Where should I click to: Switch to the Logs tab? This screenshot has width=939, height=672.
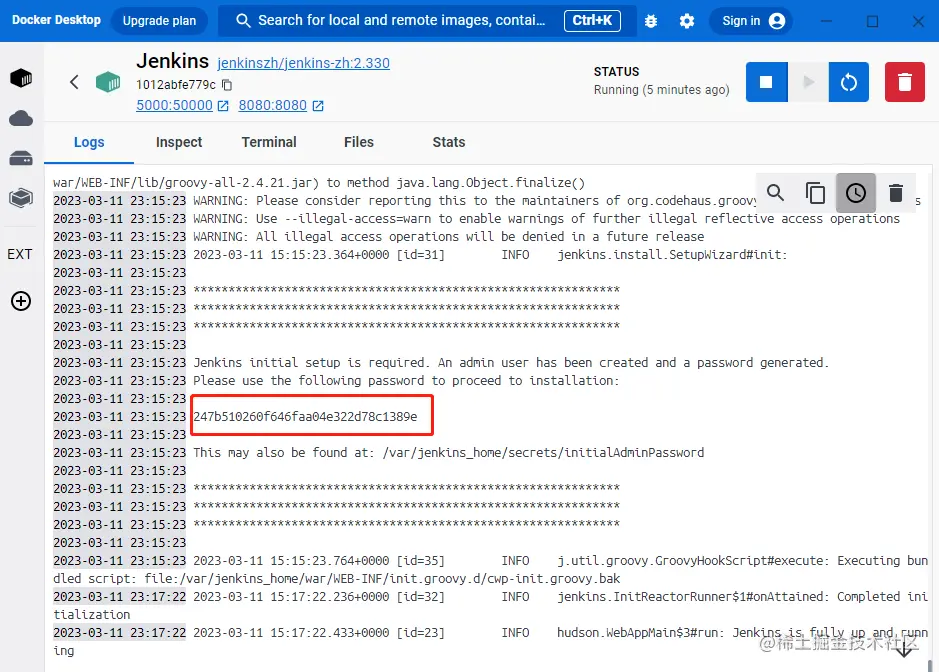[89, 142]
